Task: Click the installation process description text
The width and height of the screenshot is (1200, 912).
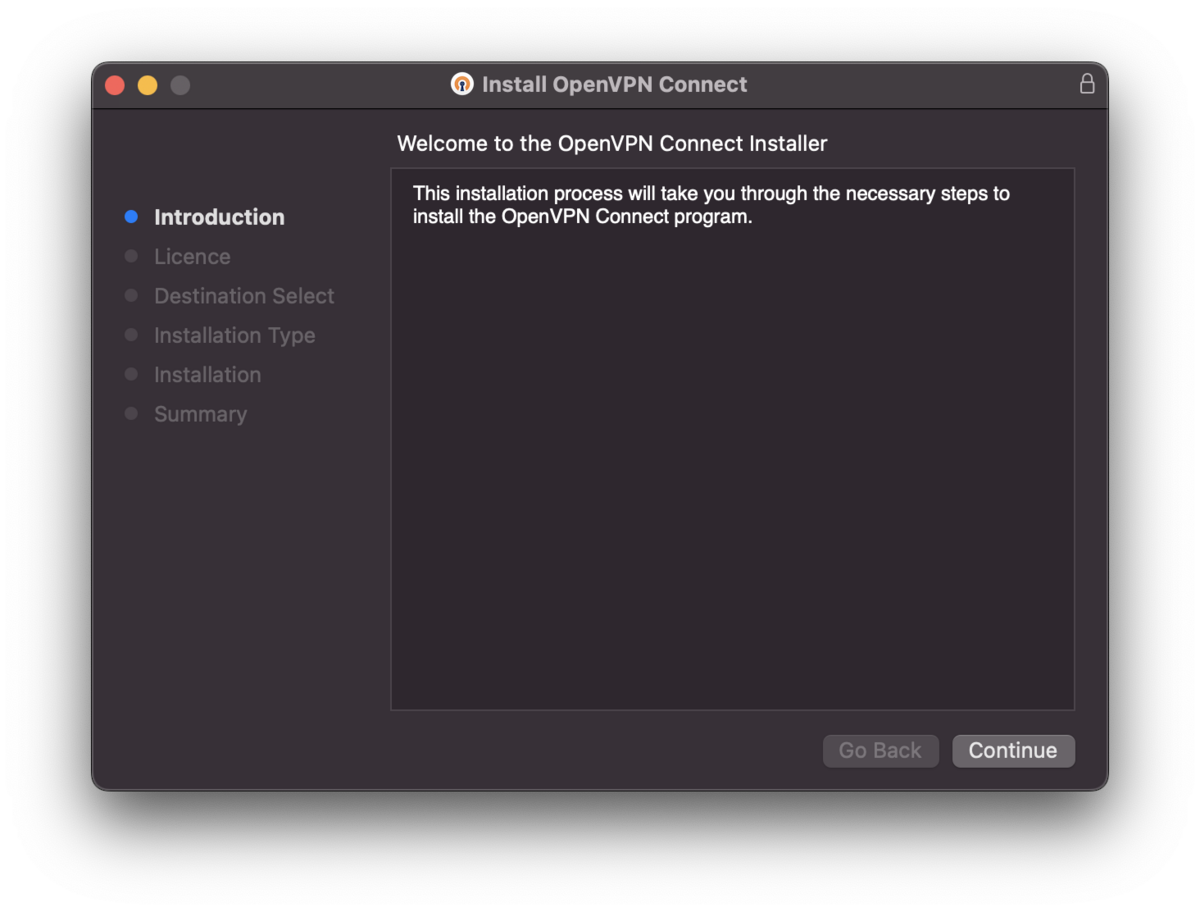Action: [711, 205]
